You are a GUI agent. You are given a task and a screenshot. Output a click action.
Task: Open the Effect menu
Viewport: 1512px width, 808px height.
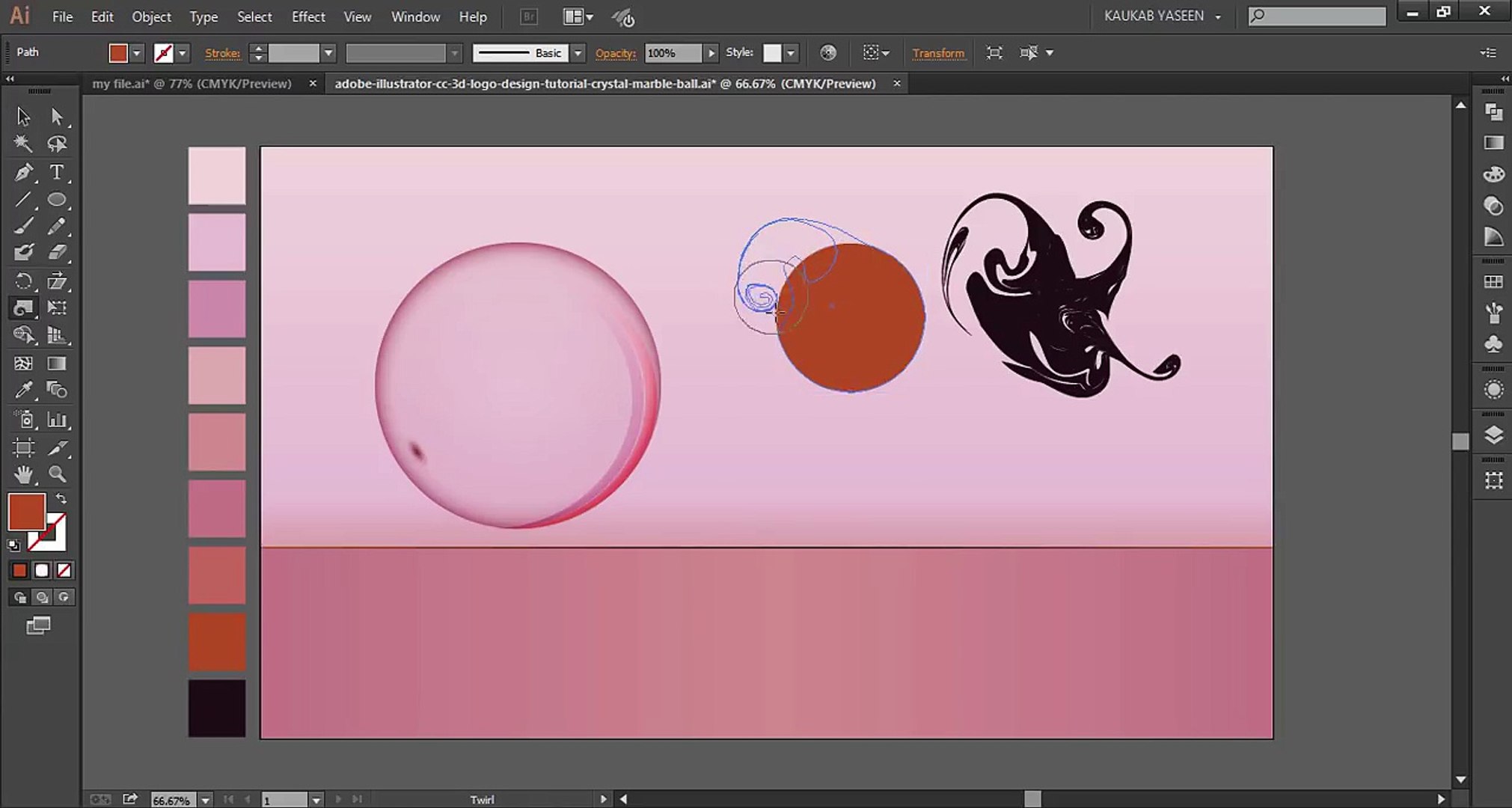(308, 16)
